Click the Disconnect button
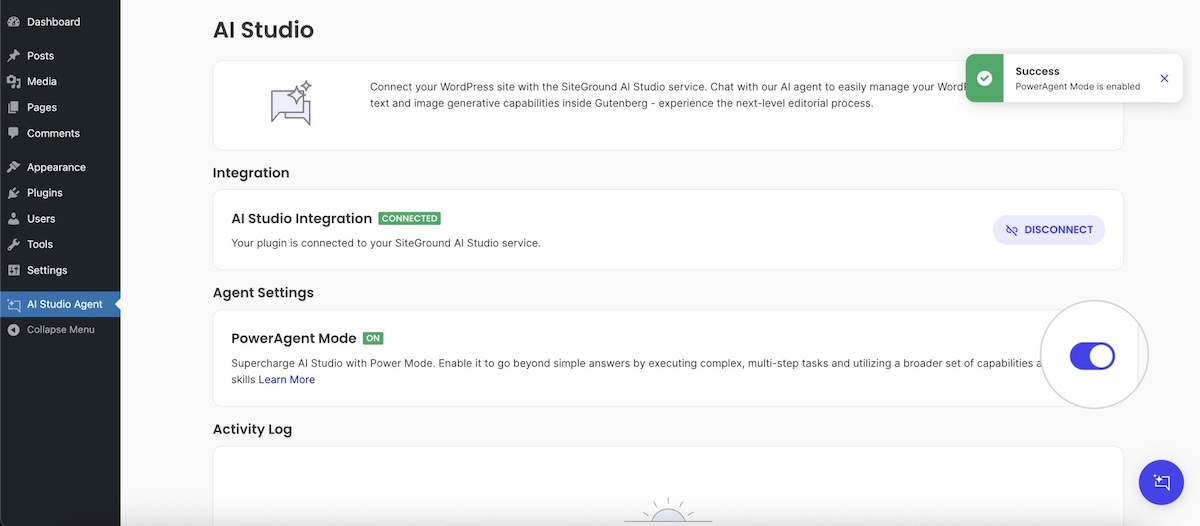The width and height of the screenshot is (1200, 526). tap(1049, 230)
